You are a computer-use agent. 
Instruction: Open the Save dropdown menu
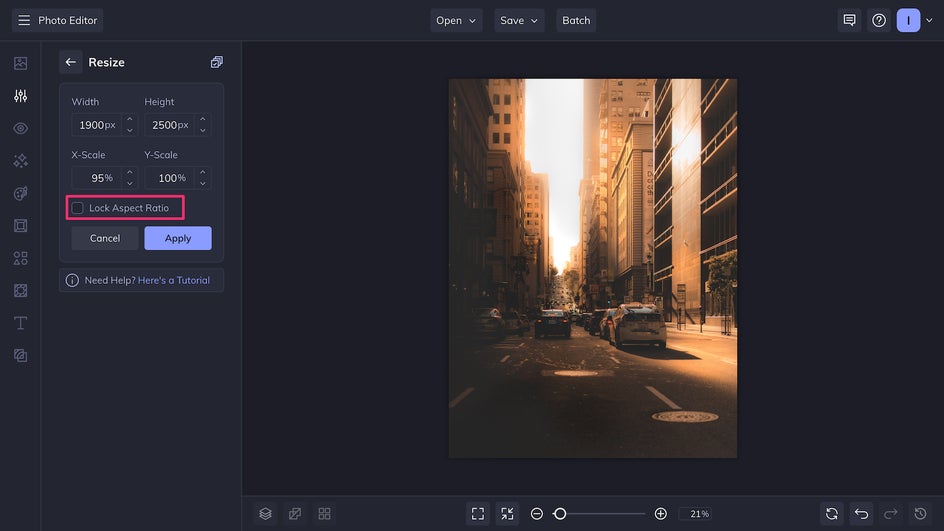(519, 20)
